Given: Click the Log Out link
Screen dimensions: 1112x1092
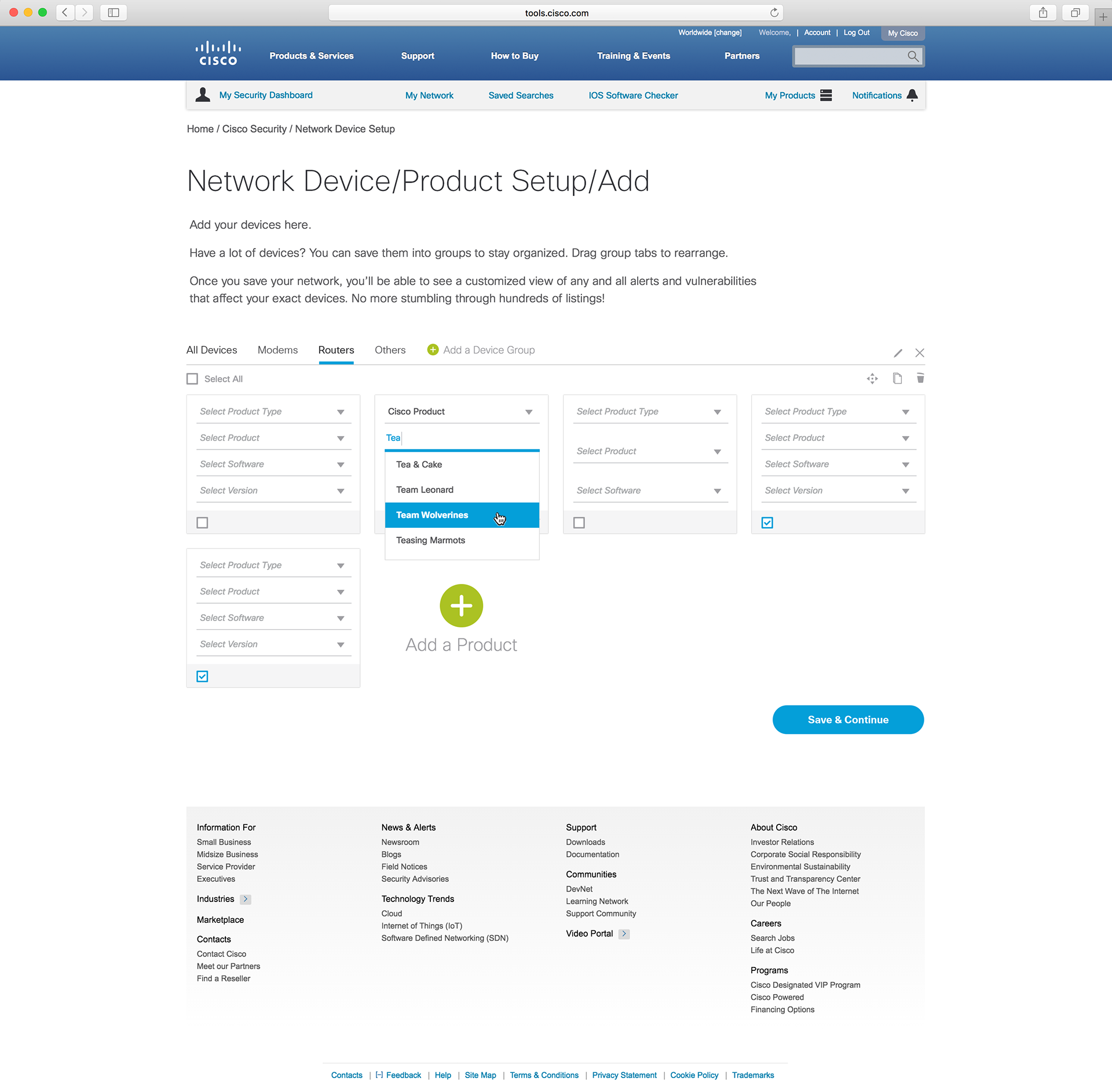Looking at the screenshot, I should [856, 33].
